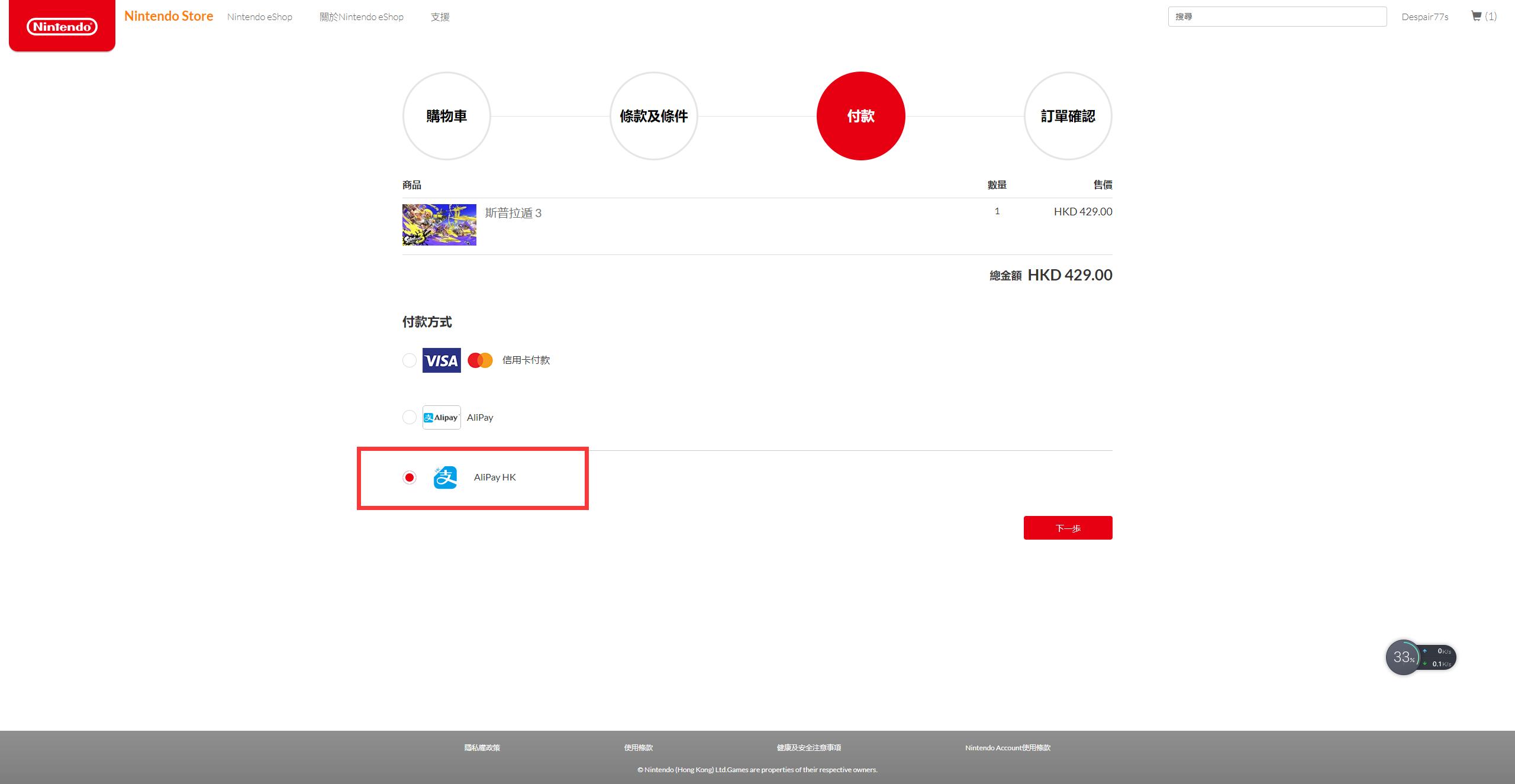Screen dimensions: 1515x784
Task: Select the AliPay payment radio button
Action: [409, 417]
